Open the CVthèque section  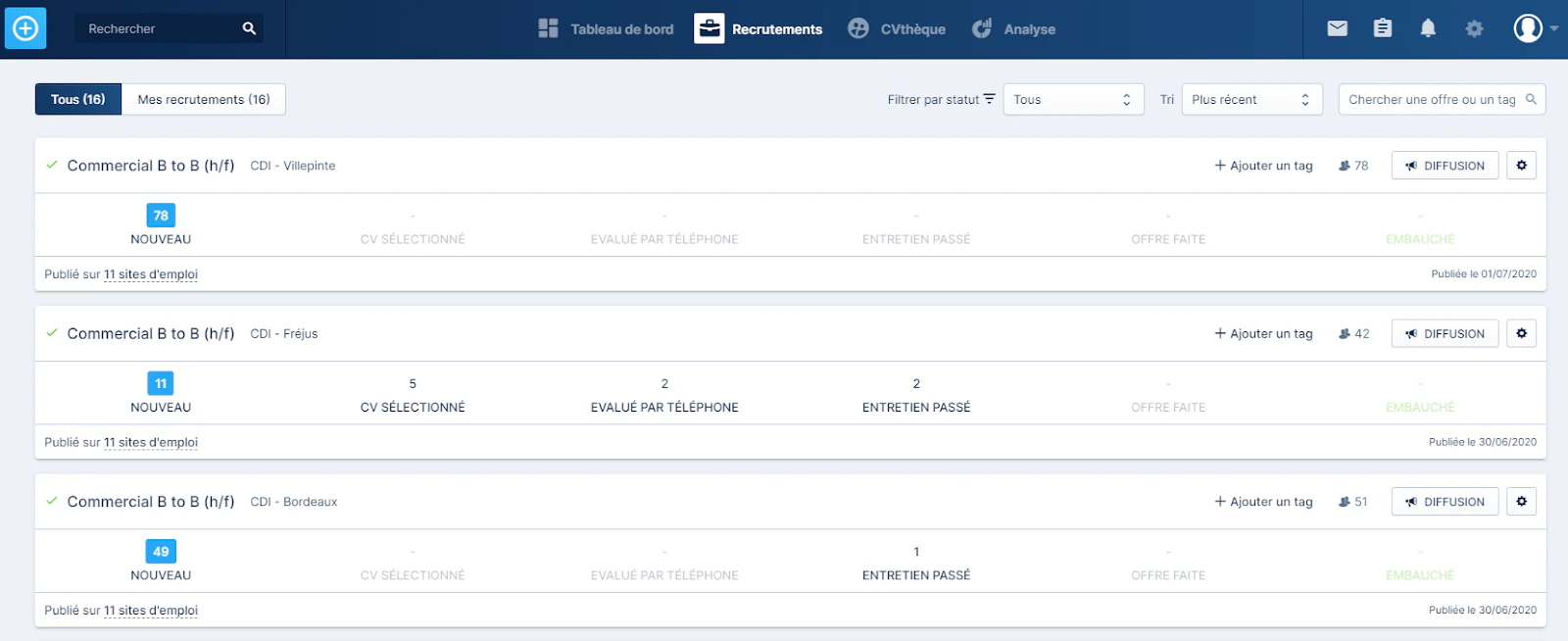pyautogui.click(x=897, y=28)
